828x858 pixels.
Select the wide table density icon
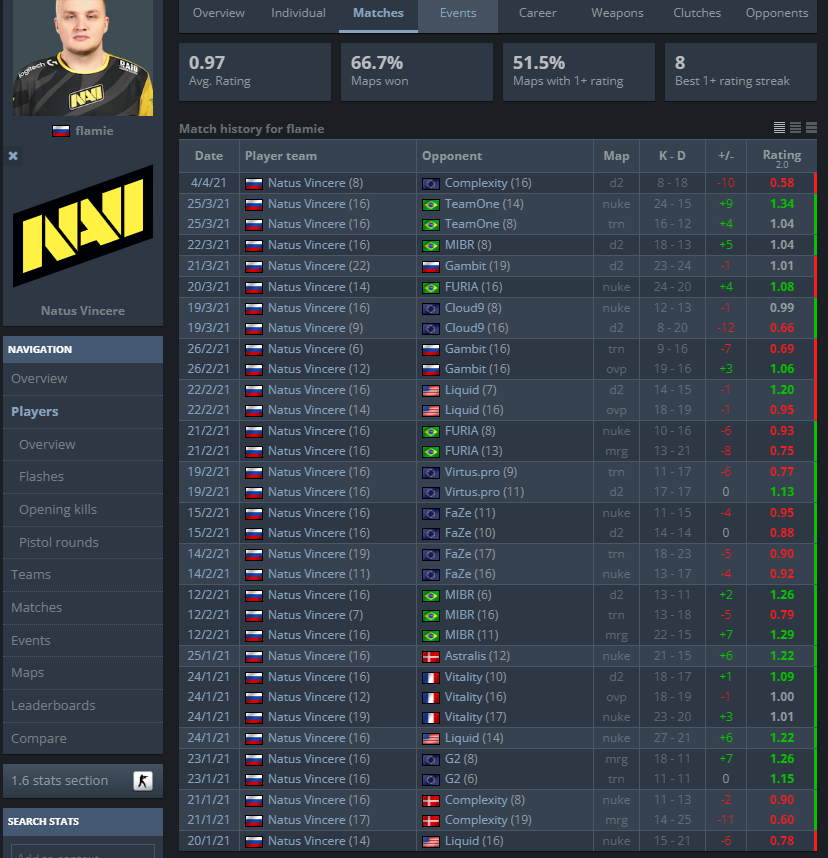point(812,127)
